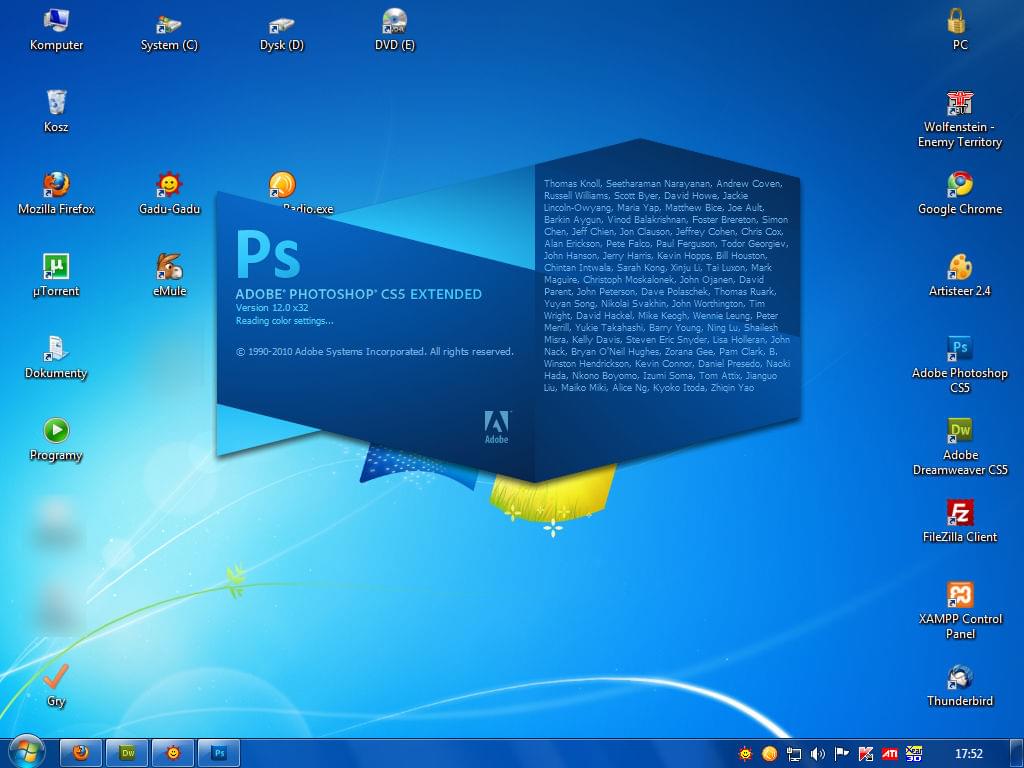Click the 'Version 12.0 x32' text
Viewport: 1024px width, 768px height.
272,308
